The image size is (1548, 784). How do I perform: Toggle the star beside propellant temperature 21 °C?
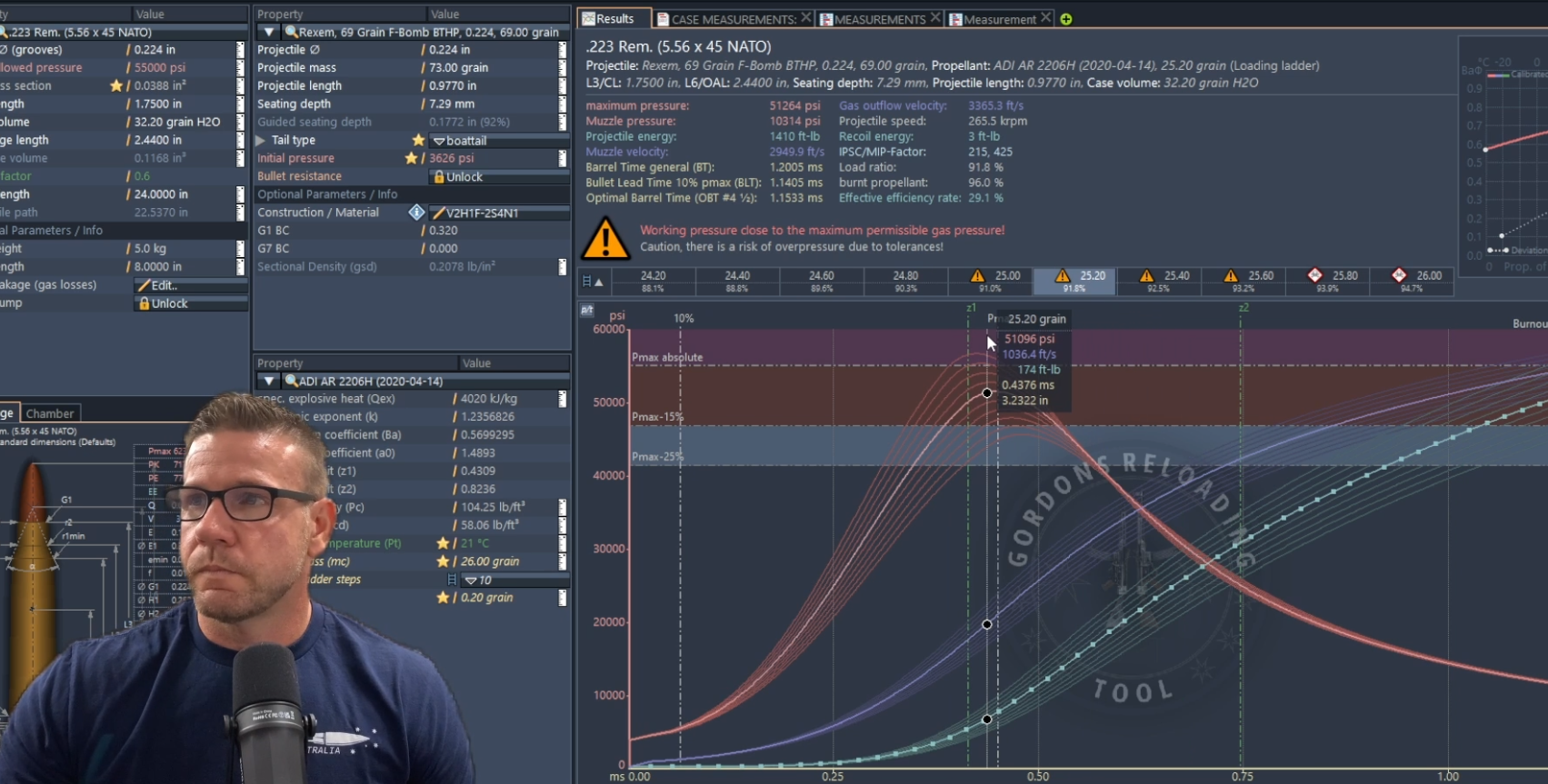coord(443,543)
